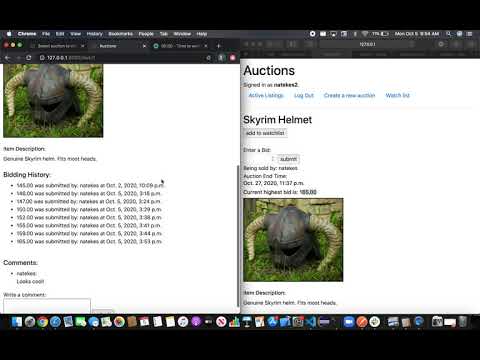Open the Edit menu

[60, 34]
